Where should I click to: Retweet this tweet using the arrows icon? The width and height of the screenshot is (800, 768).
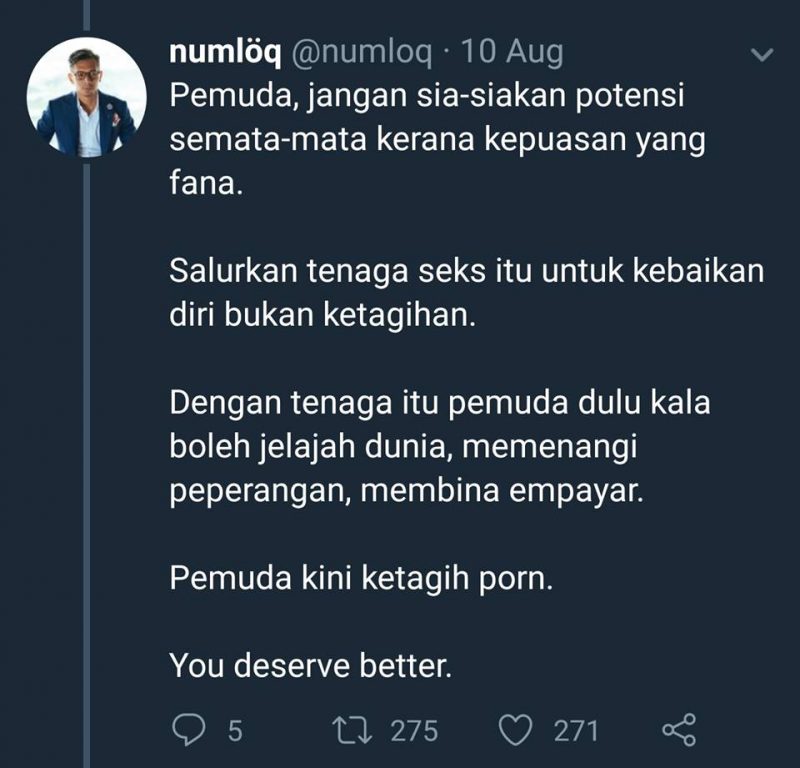pyautogui.click(x=352, y=730)
